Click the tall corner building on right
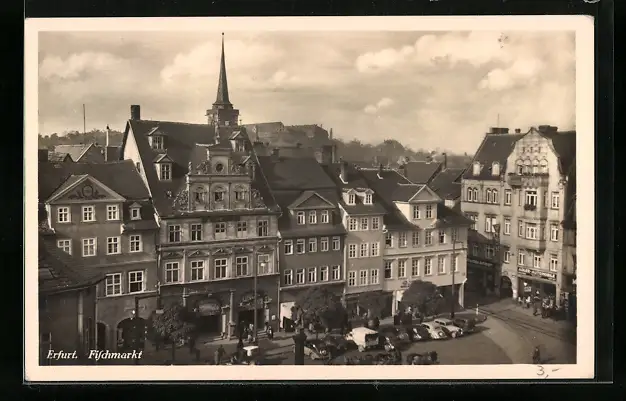 (x=522, y=215)
